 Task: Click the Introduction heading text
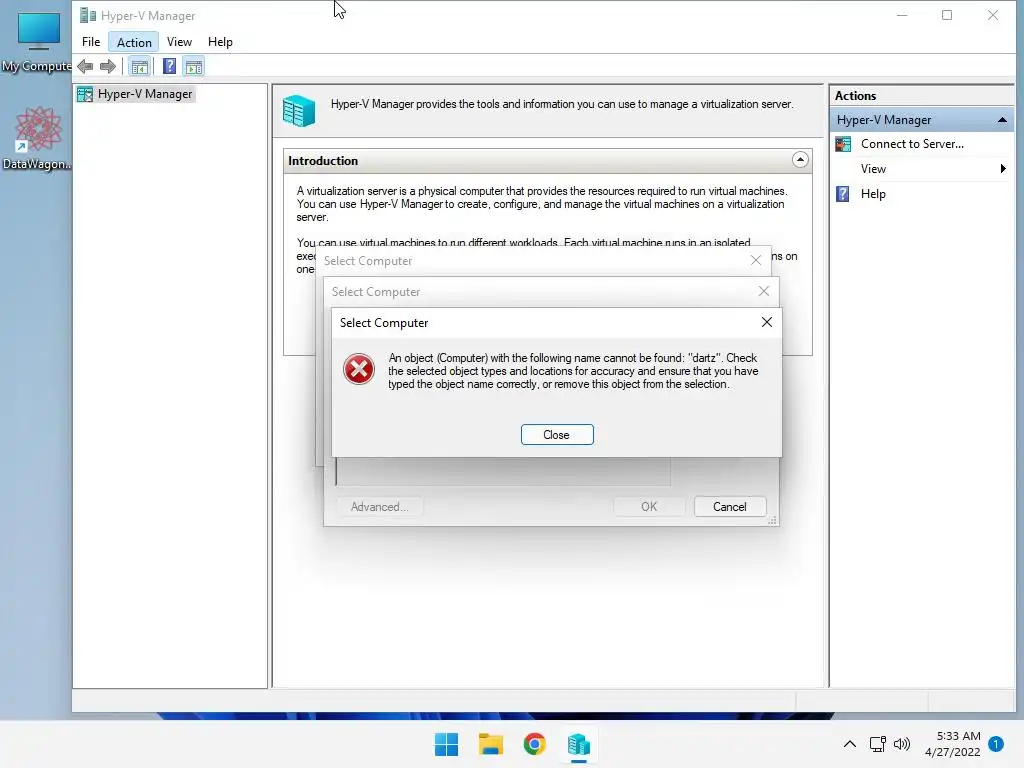pyautogui.click(x=323, y=161)
